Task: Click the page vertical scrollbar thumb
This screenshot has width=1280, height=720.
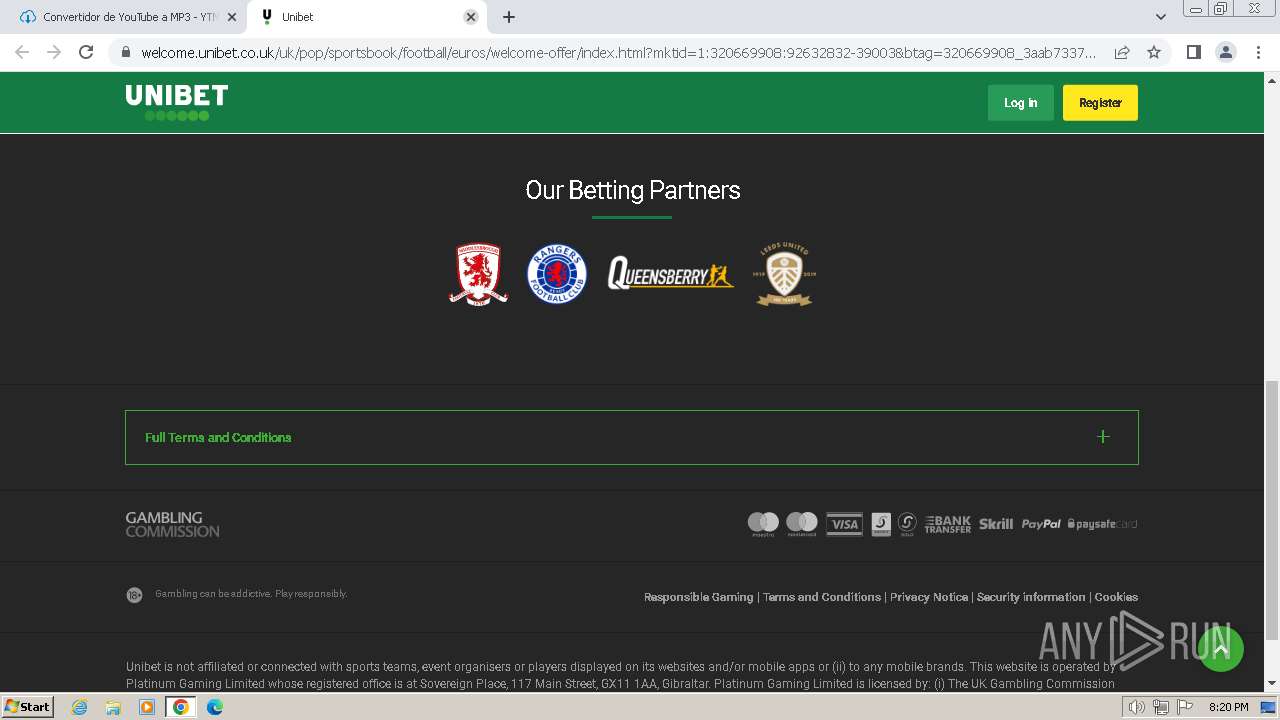Action: [1271, 510]
